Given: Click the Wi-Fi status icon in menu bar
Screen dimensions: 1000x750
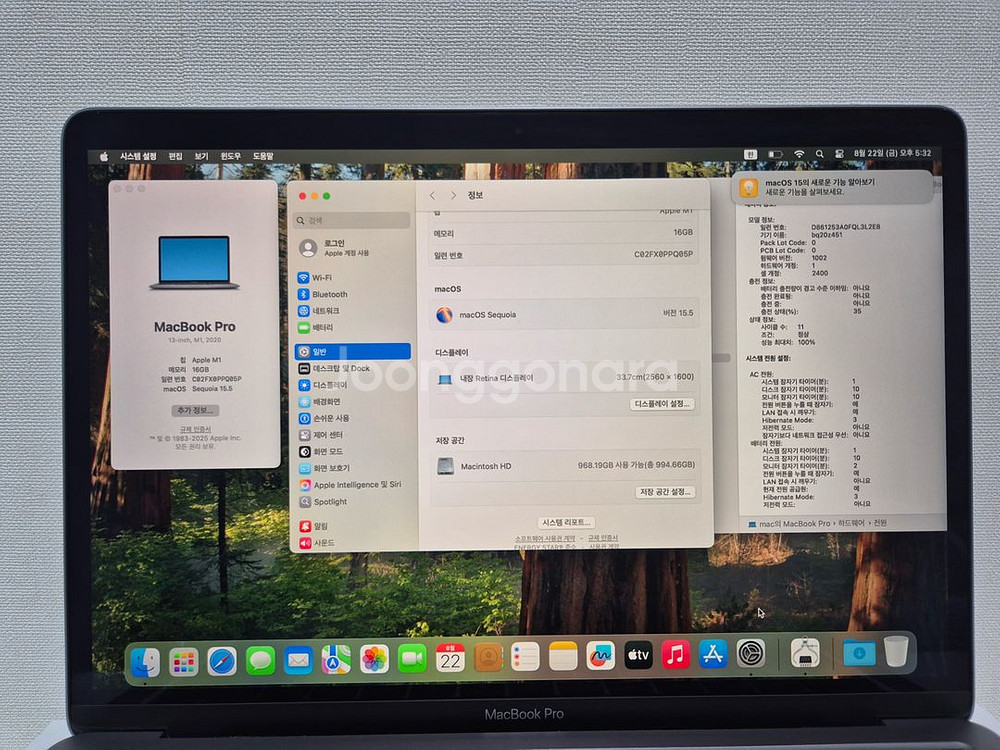Looking at the screenshot, I should click(x=799, y=154).
